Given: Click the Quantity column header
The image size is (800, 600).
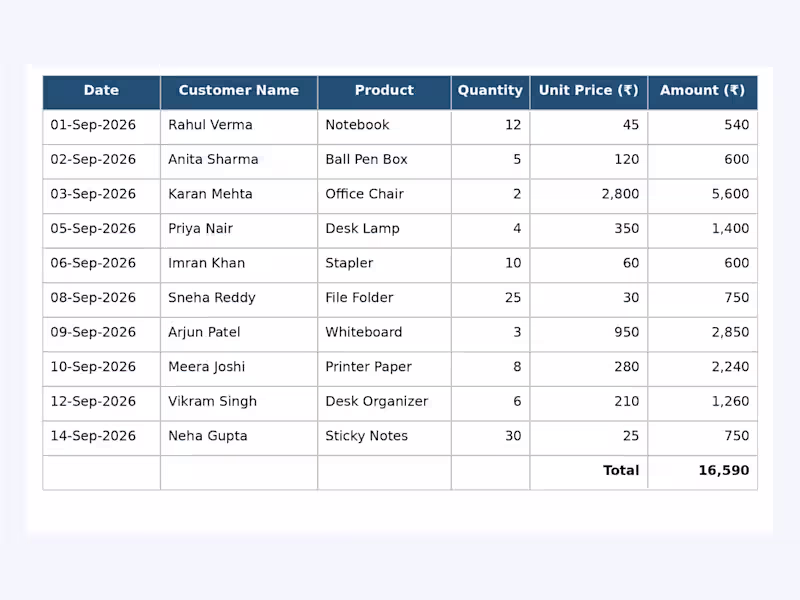Looking at the screenshot, I should pos(490,92).
